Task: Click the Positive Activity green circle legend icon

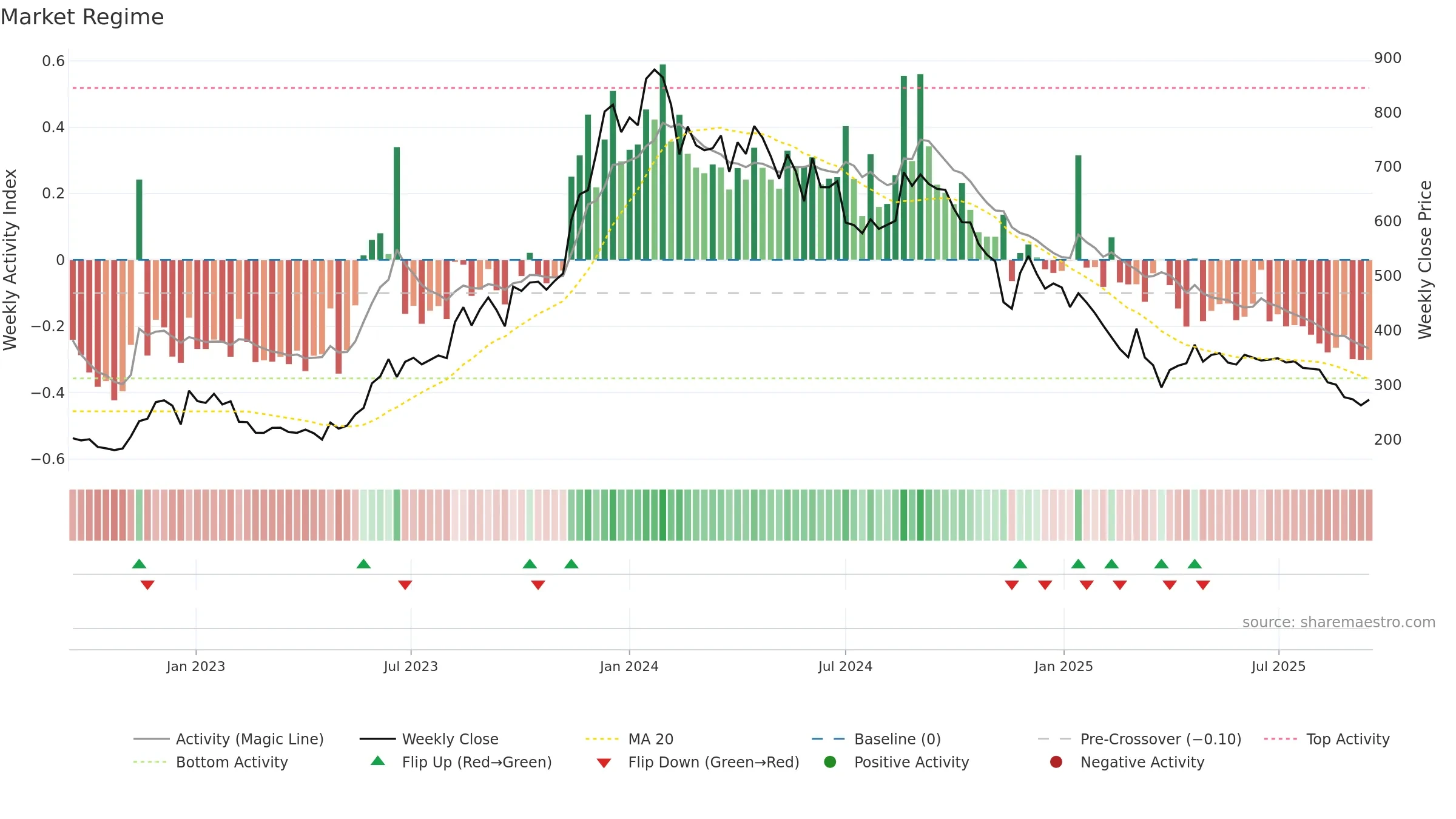Action: (830, 762)
